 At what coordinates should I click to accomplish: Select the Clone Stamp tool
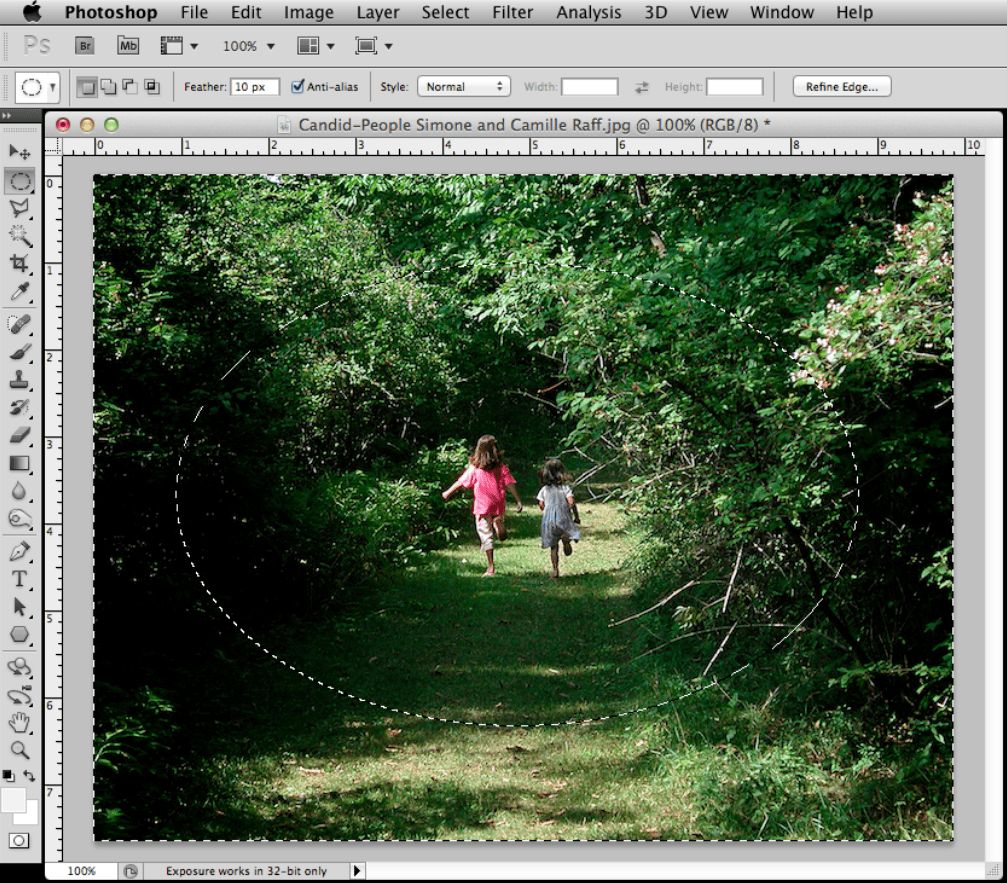(x=20, y=379)
